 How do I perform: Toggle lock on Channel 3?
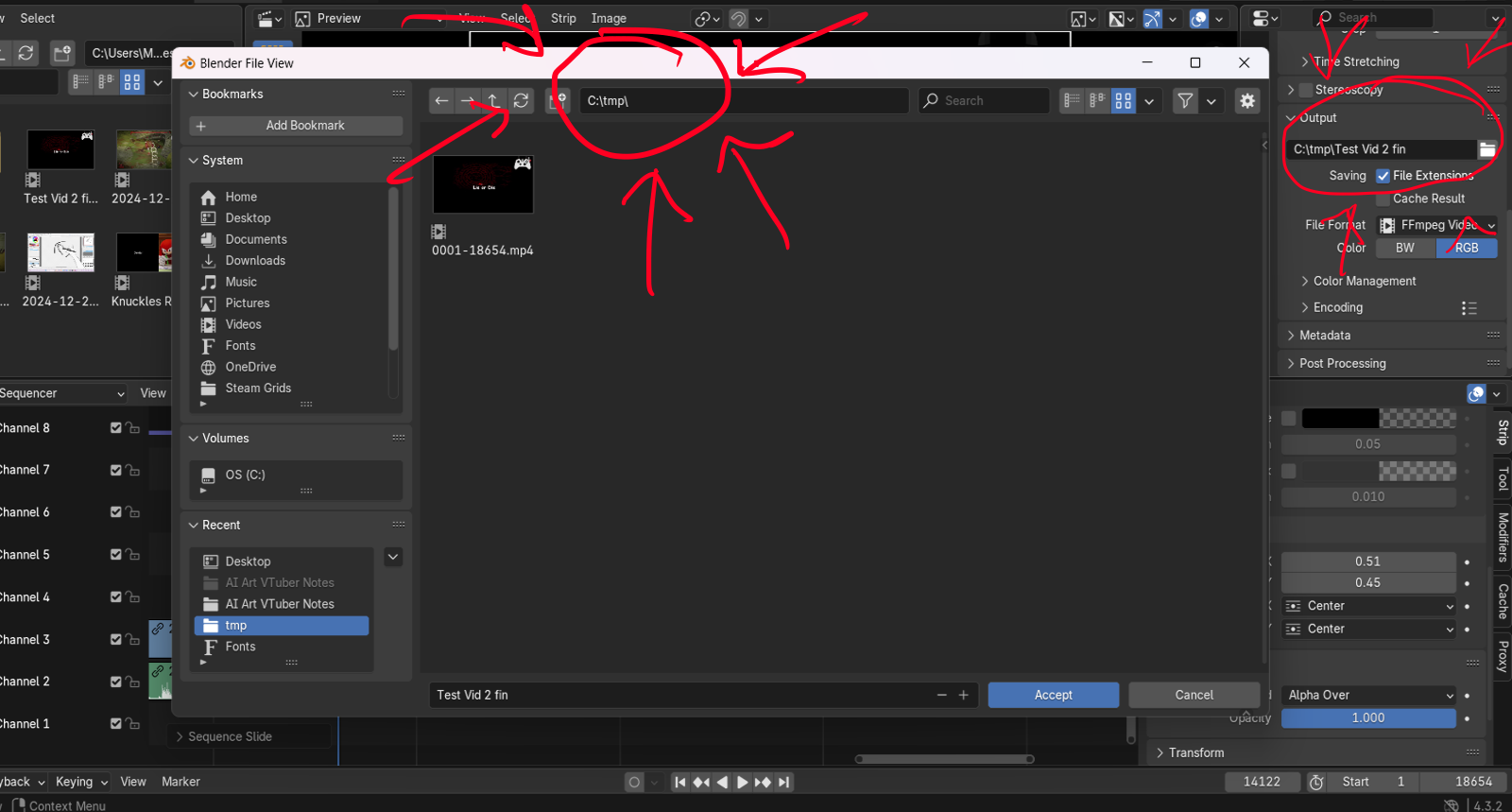(x=133, y=640)
